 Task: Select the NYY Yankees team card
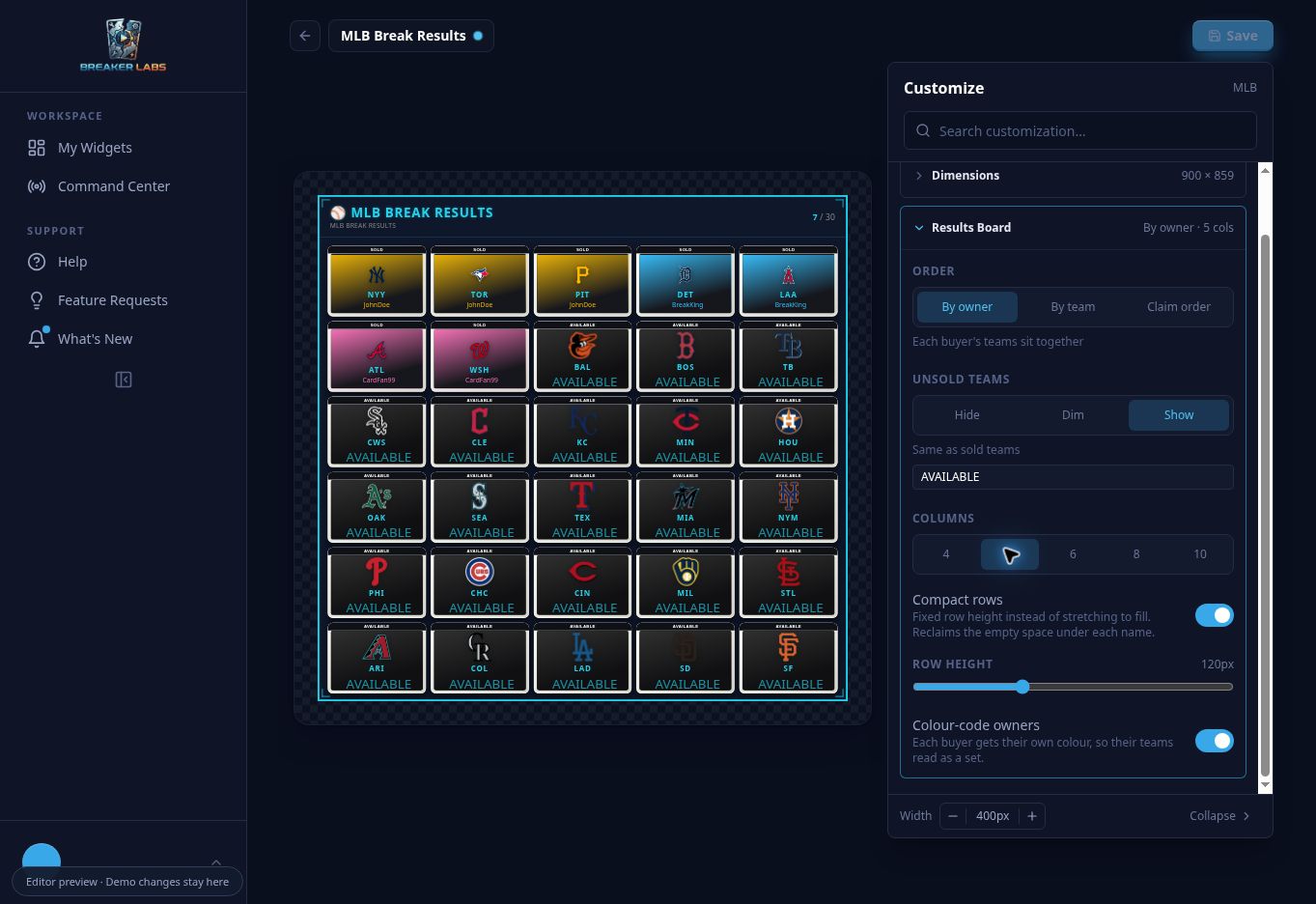[x=377, y=280]
